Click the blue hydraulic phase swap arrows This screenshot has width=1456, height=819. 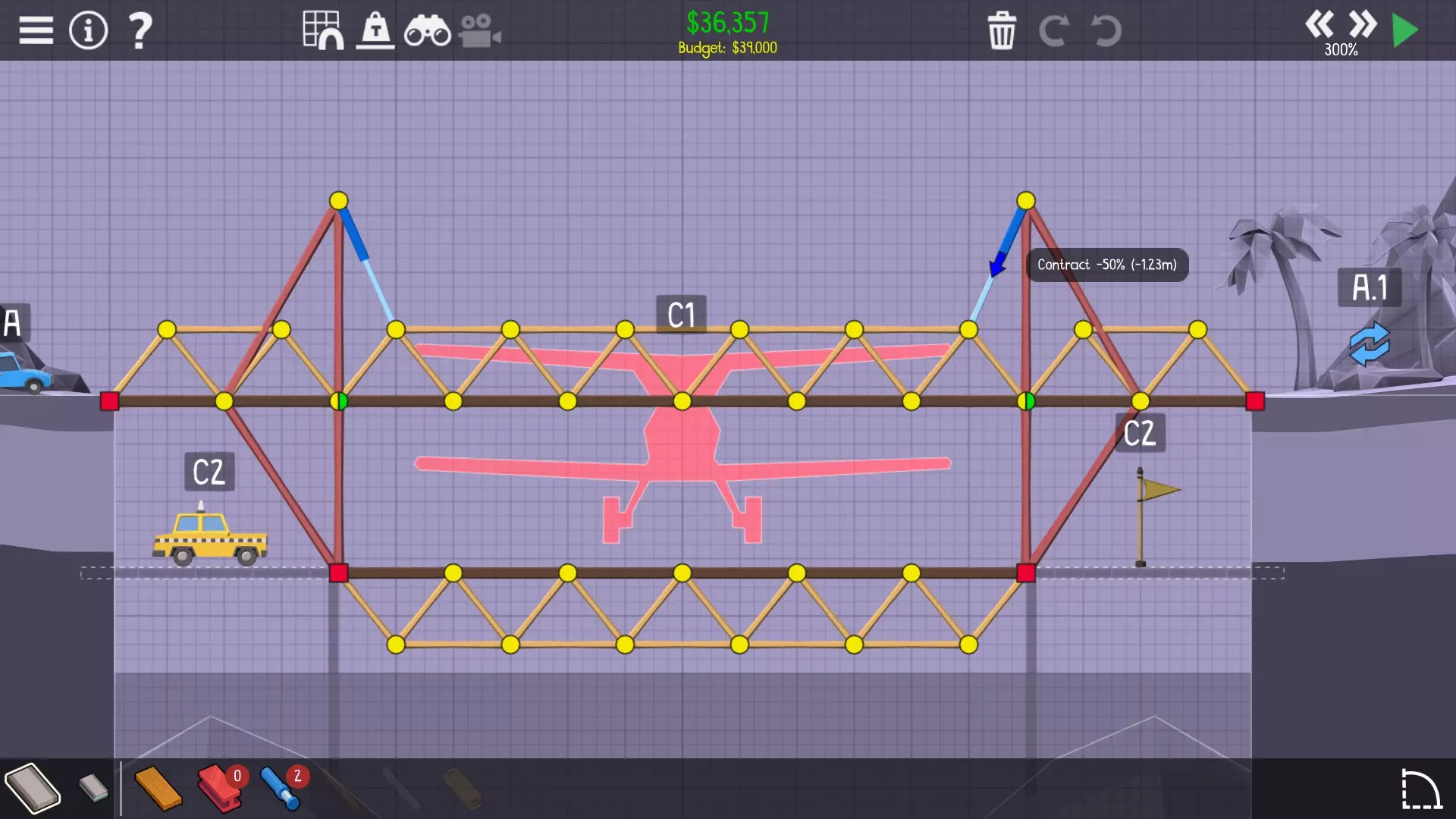(1369, 344)
